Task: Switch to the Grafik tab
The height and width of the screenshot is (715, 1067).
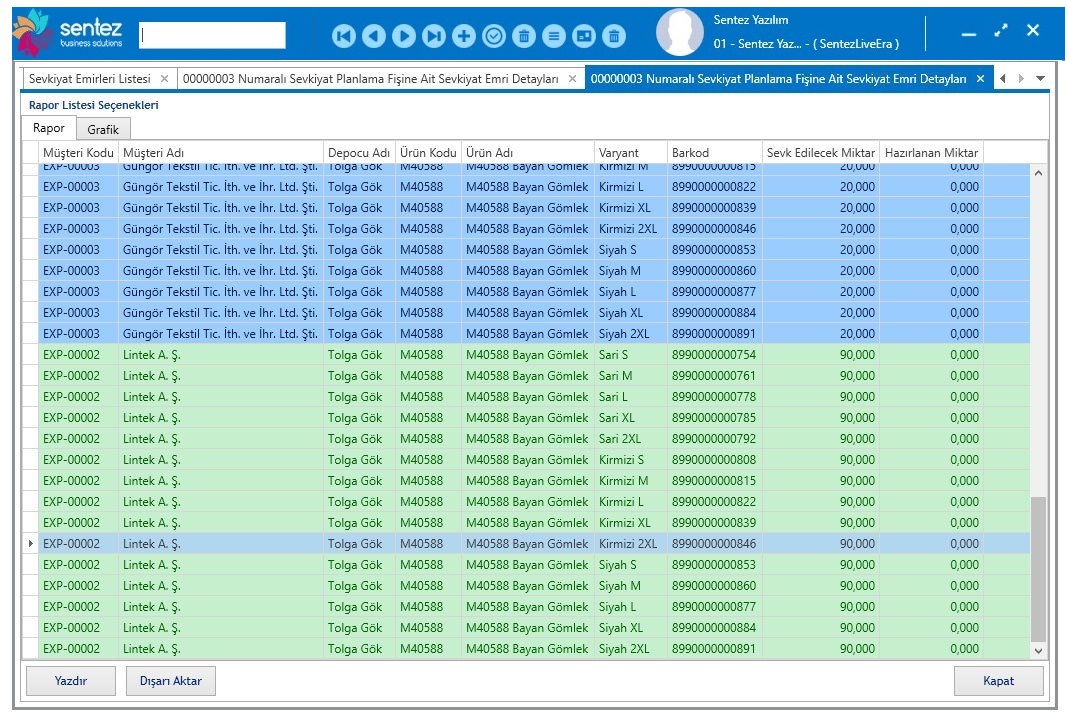Action: click(103, 129)
